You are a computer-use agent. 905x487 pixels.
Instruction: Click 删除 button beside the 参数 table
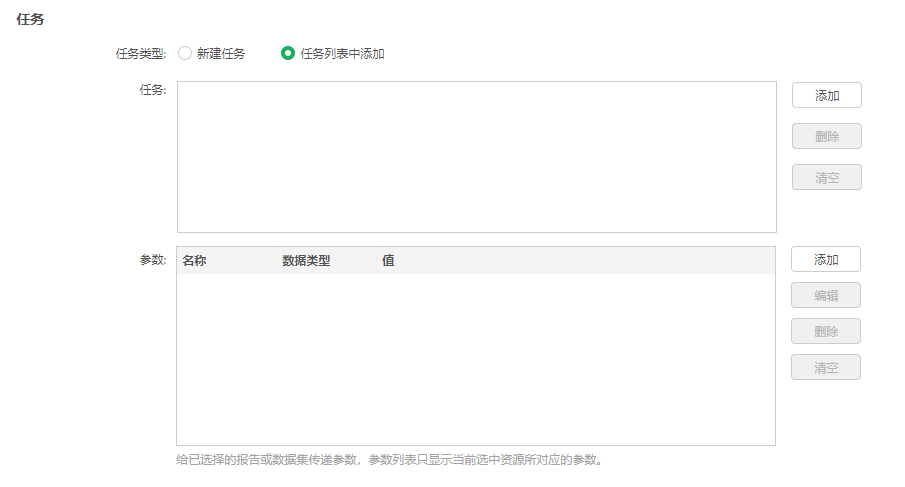(x=825, y=331)
